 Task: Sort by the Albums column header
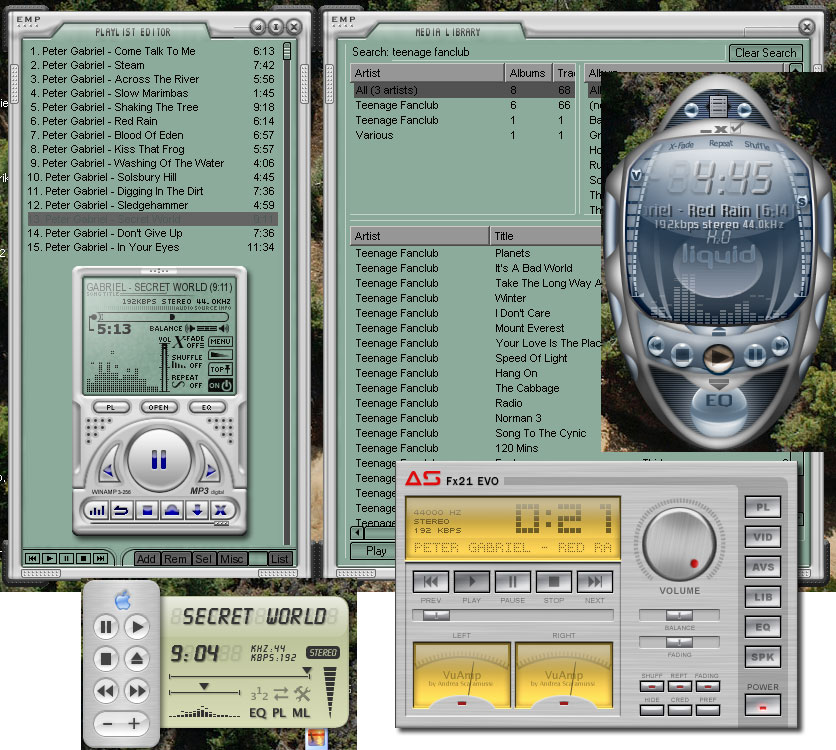point(528,73)
